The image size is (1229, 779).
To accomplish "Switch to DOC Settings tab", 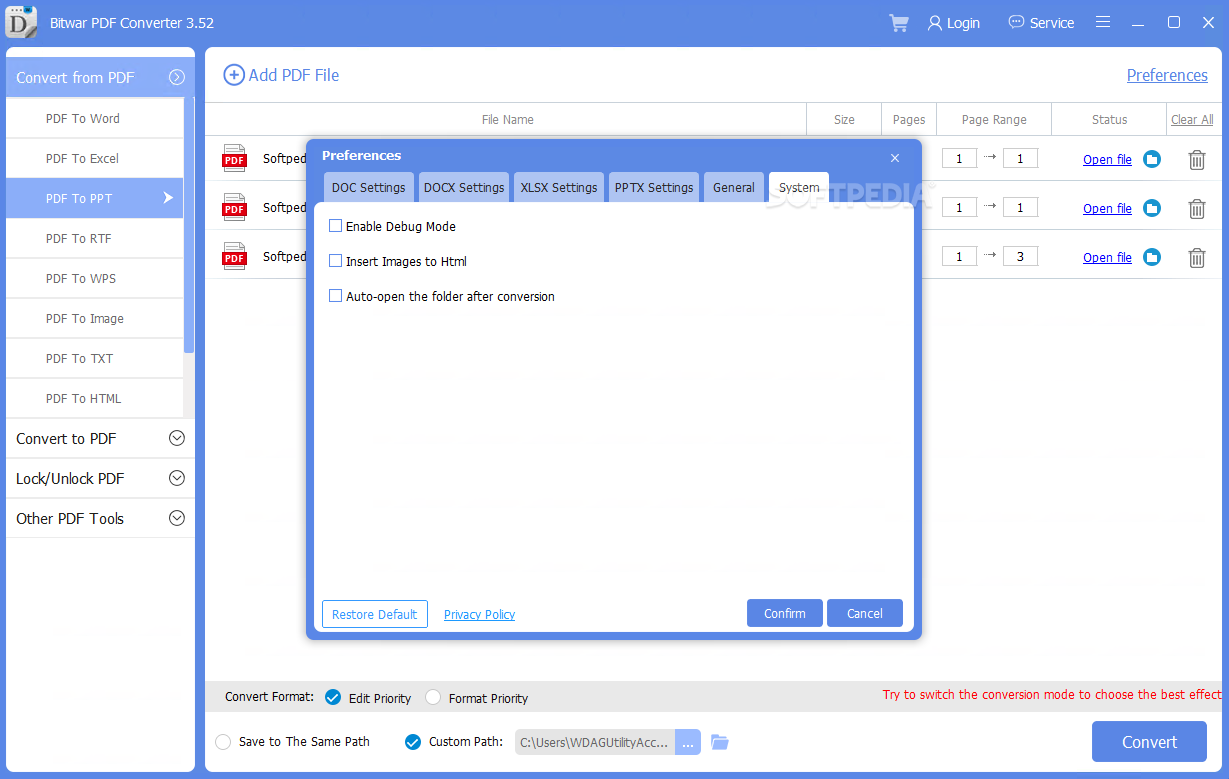I will 369,187.
